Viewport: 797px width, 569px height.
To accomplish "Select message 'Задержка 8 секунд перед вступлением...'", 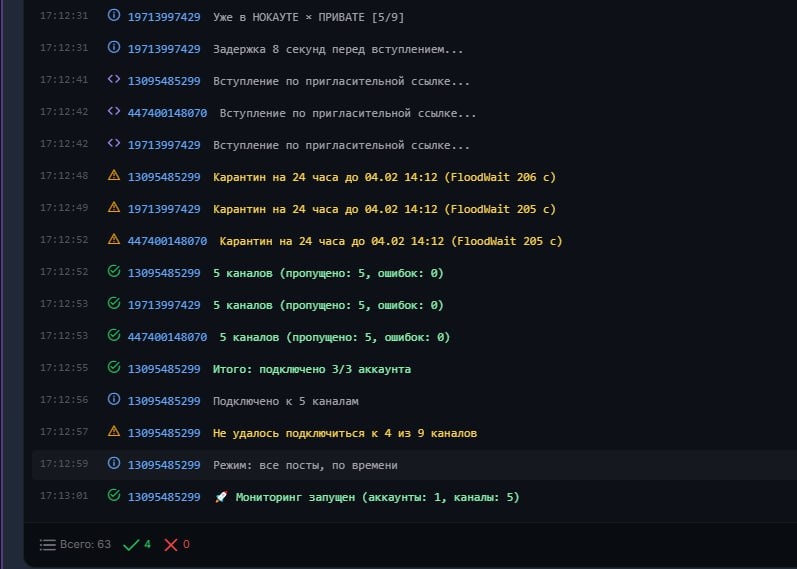I will pyautogui.click(x=338, y=49).
